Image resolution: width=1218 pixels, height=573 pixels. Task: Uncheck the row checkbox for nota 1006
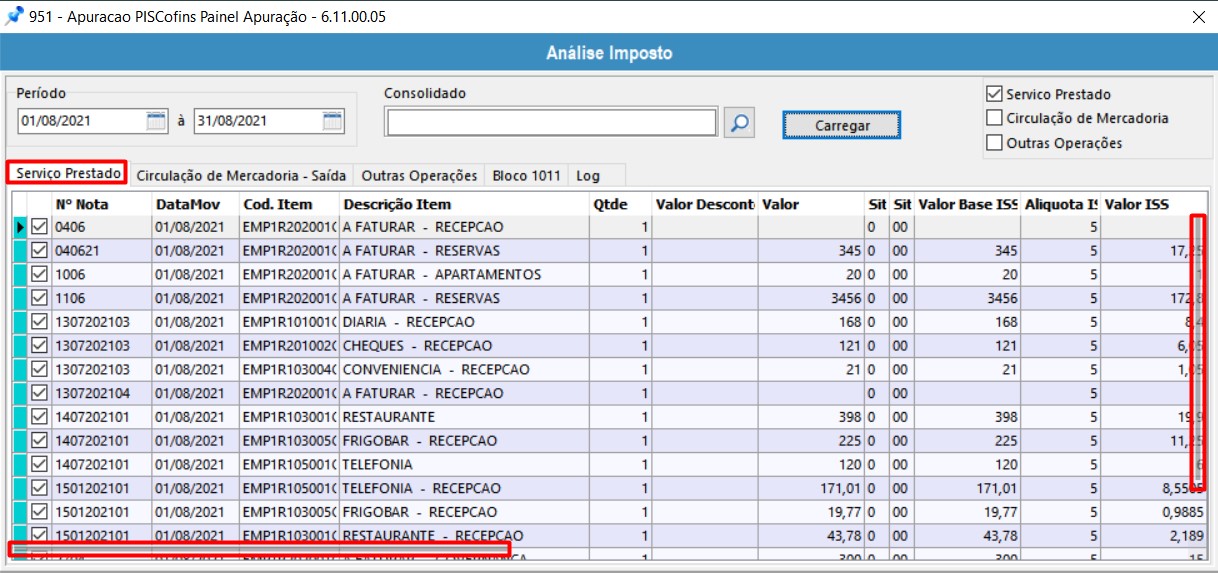pyautogui.click(x=40, y=275)
